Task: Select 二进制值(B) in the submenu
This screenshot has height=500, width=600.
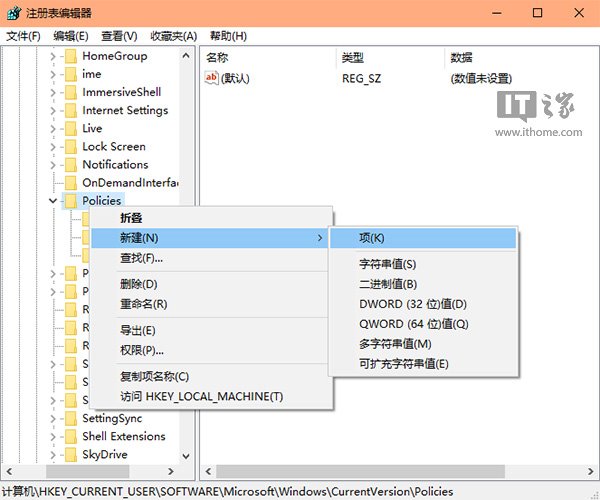Action: (423, 284)
